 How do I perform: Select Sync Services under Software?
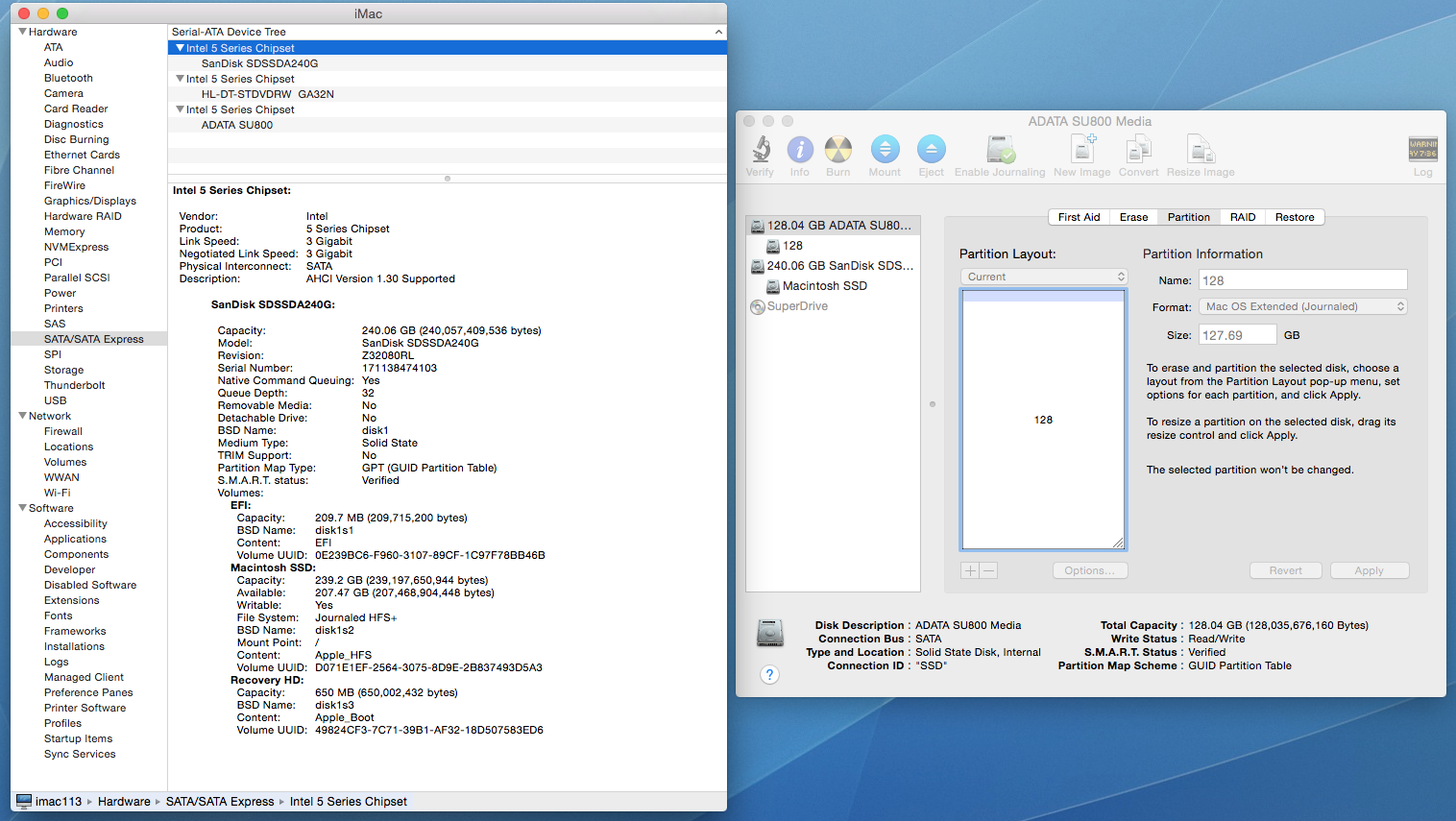(80, 754)
